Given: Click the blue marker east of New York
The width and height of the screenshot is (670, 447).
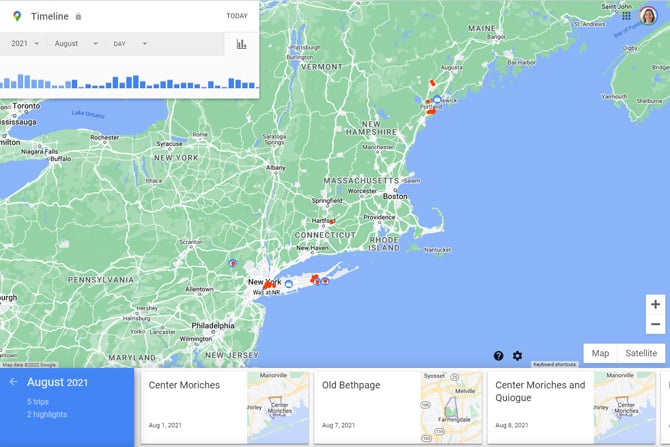Looking at the screenshot, I should [289, 284].
